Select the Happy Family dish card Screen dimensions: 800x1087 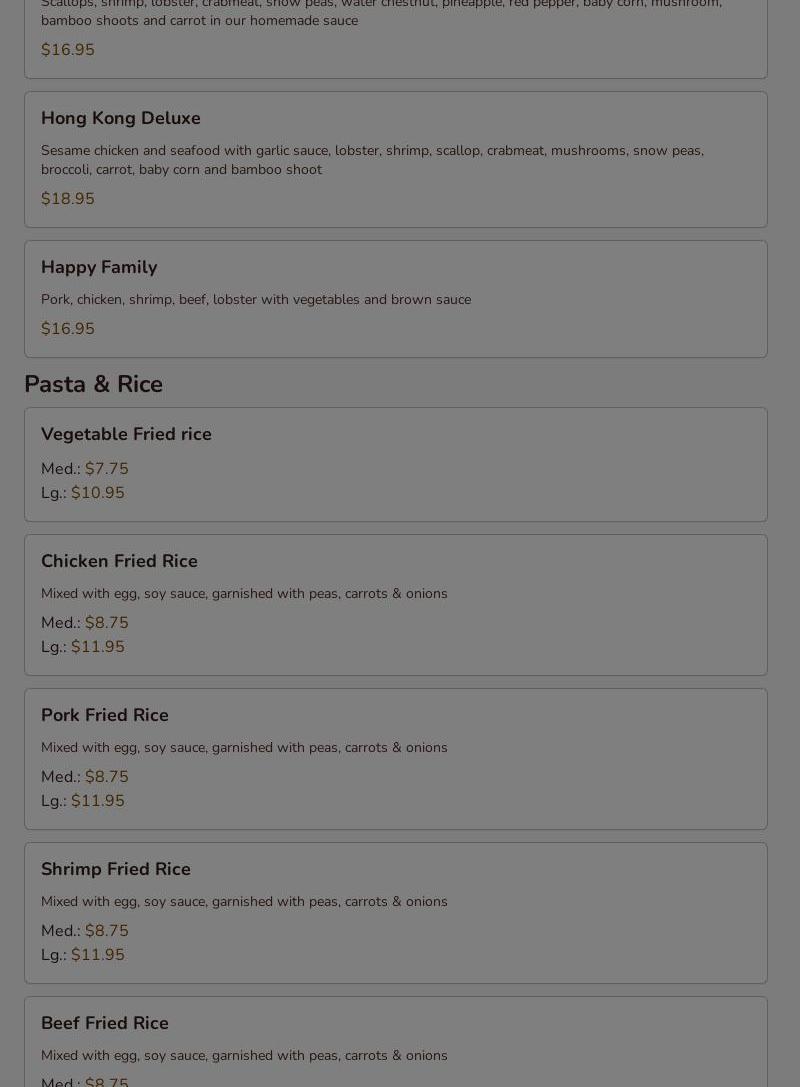[396, 299]
